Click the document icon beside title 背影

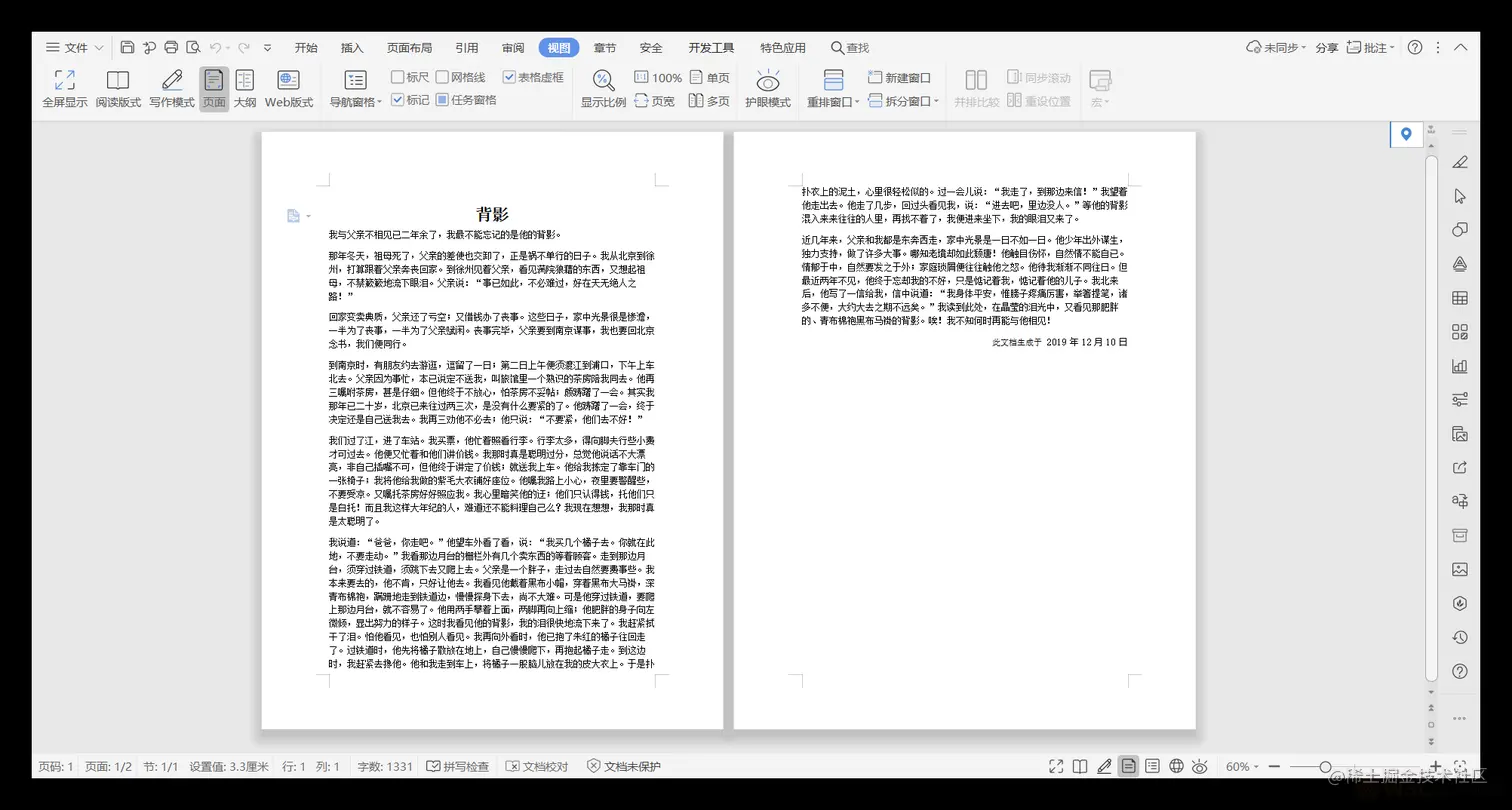tap(293, 215)
